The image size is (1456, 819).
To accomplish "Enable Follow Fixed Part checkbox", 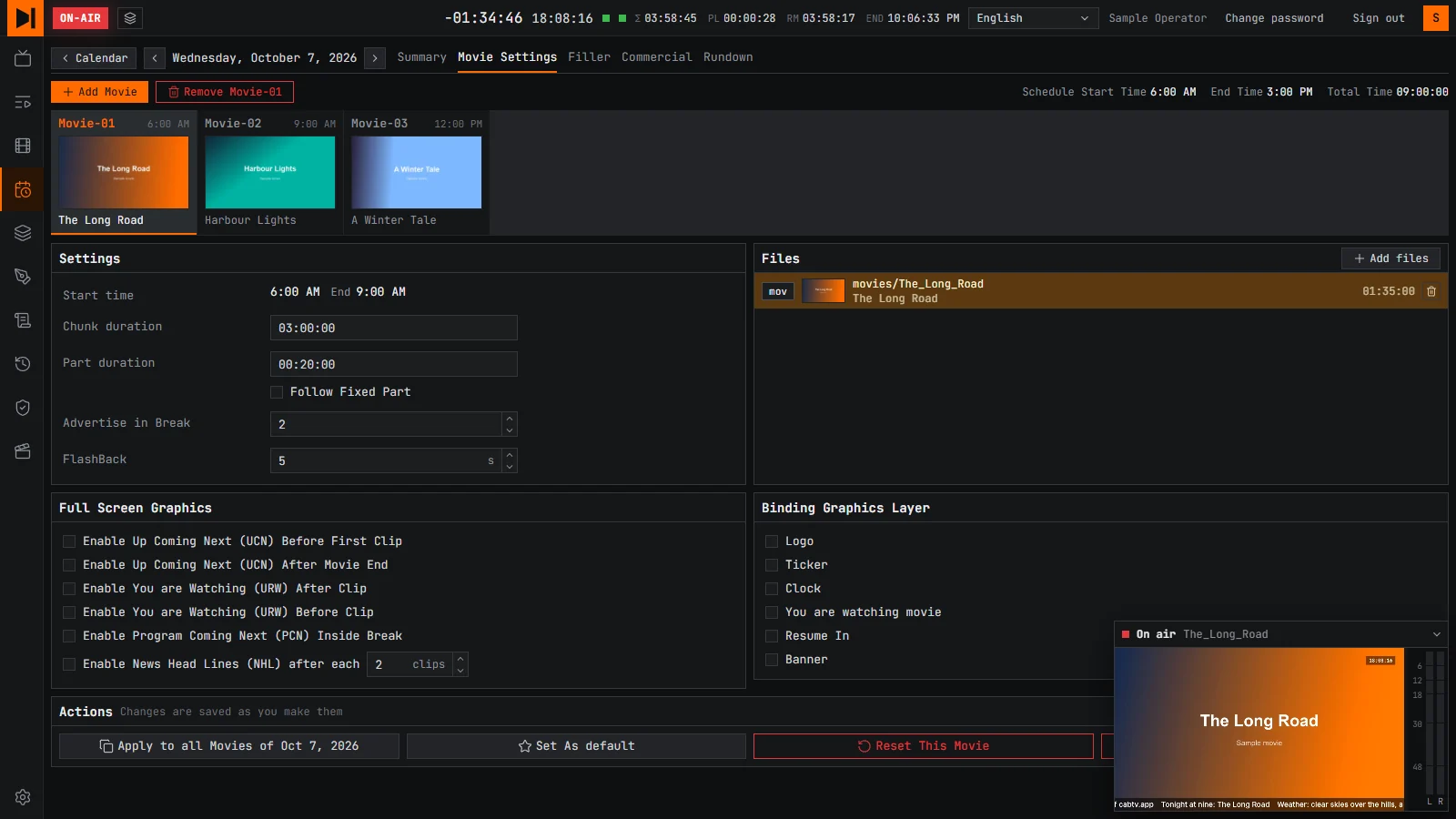I will tap(277, 392).
